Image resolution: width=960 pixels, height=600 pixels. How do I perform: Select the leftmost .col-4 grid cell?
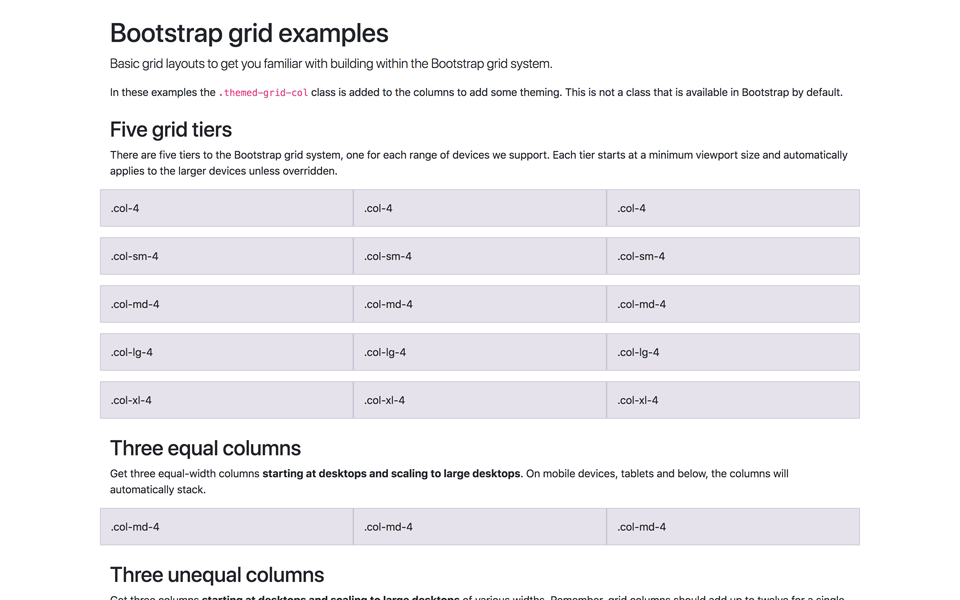pyautogui.click(x=226, y=208)
